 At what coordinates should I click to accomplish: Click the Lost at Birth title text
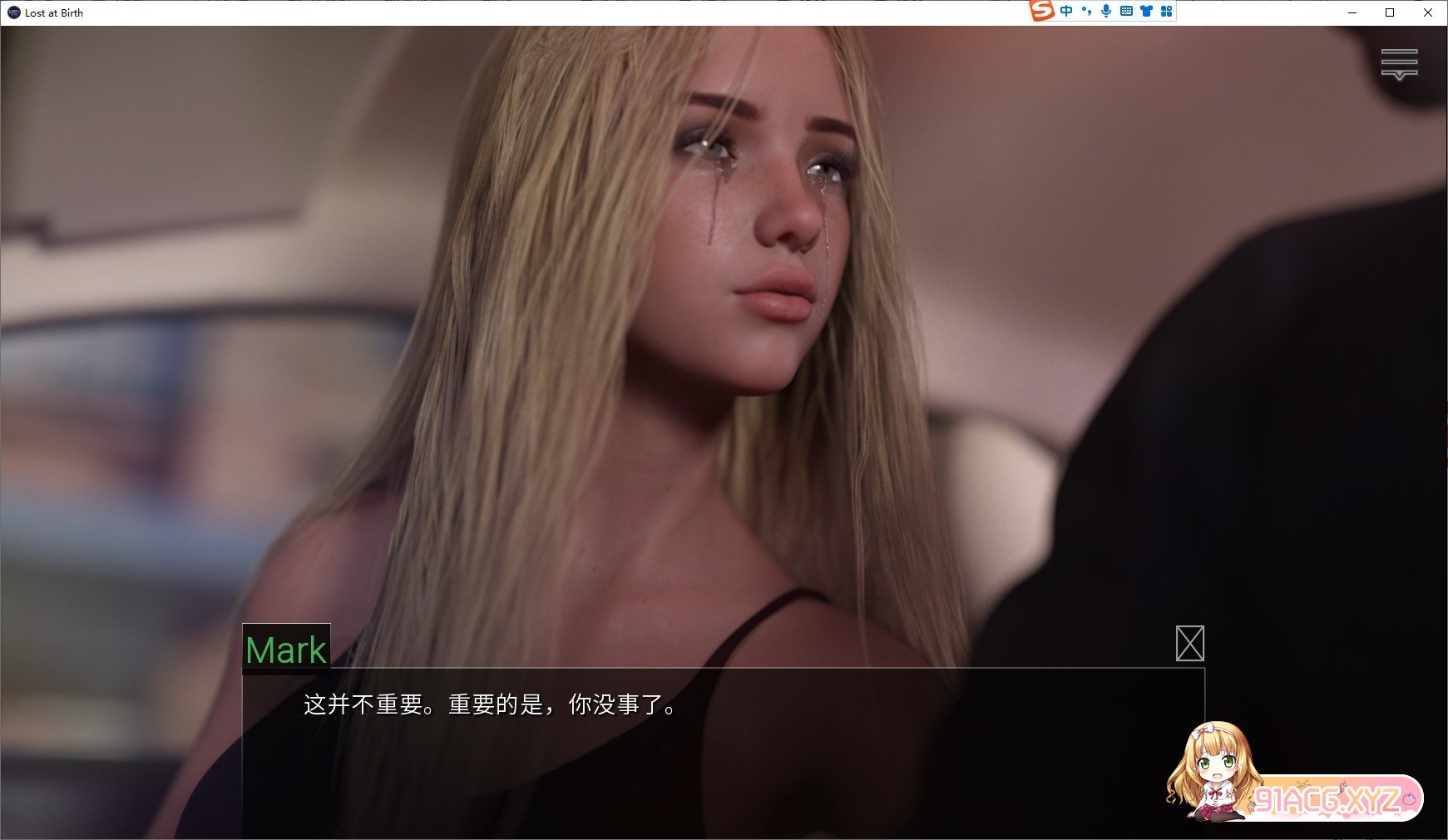tap(54, 12)
